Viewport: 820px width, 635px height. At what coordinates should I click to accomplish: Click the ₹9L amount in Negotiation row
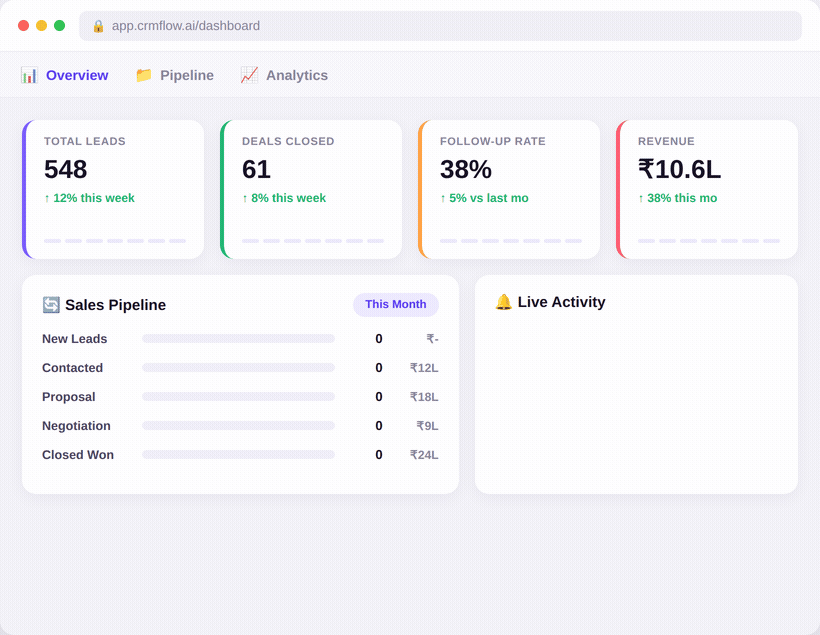427,426
